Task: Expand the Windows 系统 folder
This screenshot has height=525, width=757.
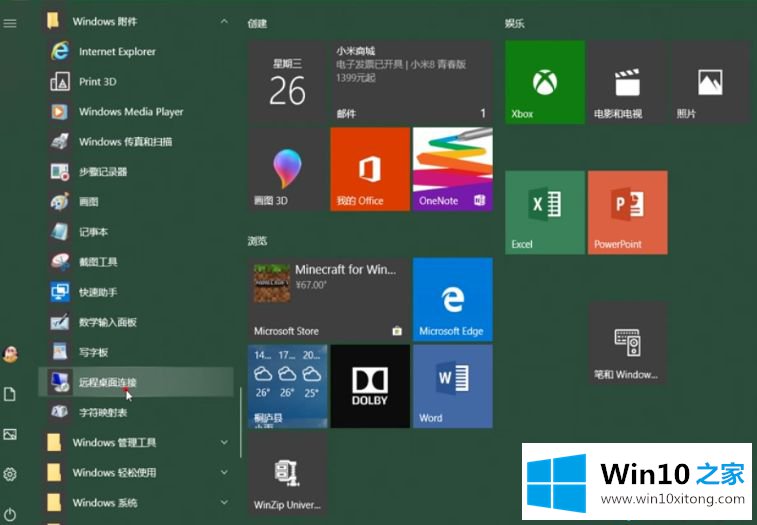Action: 135,502
